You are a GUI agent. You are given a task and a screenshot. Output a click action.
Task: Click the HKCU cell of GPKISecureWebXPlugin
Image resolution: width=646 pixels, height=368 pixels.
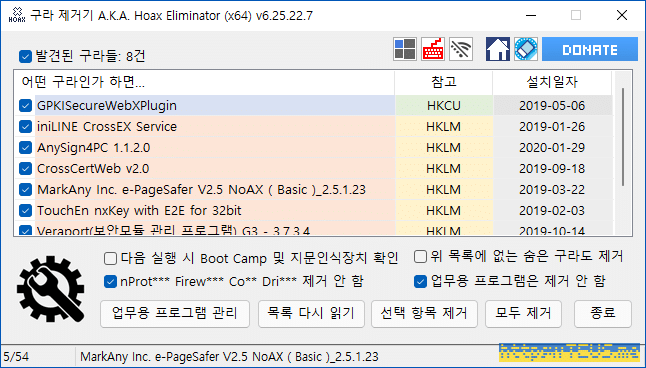point(444,106)
